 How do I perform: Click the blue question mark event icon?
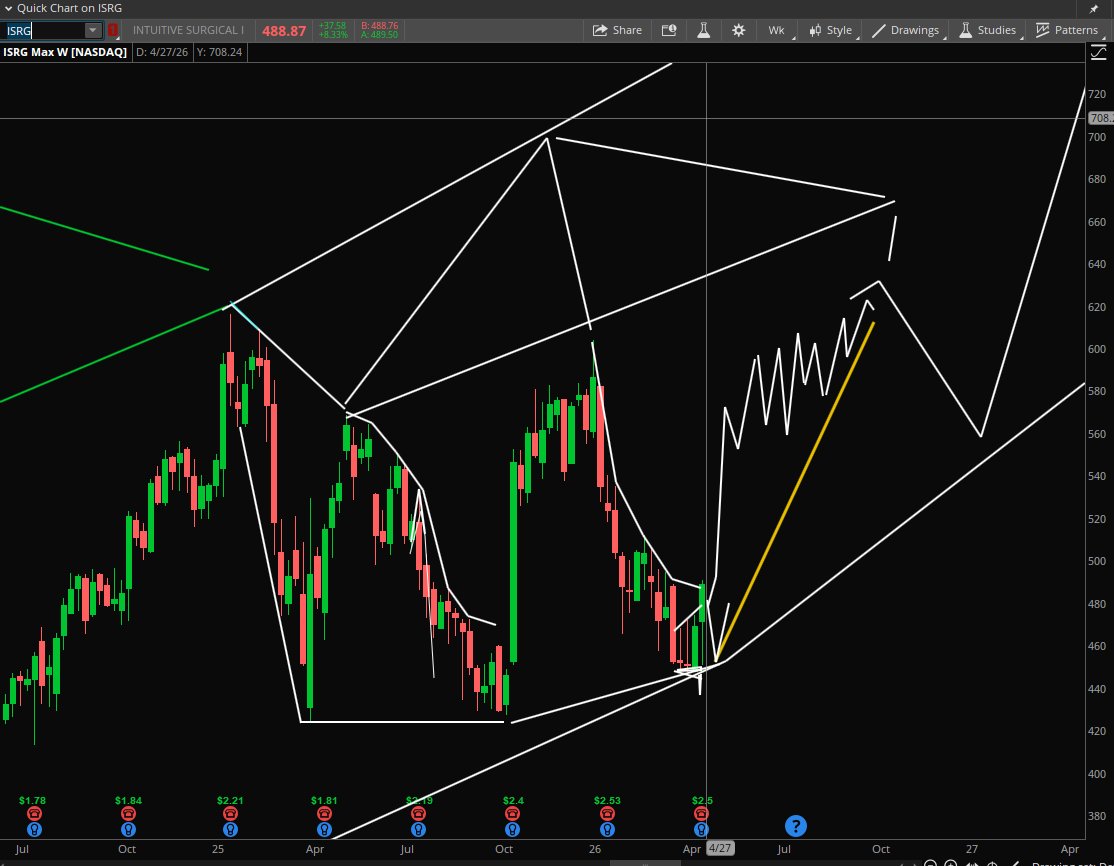click(796, 826)
